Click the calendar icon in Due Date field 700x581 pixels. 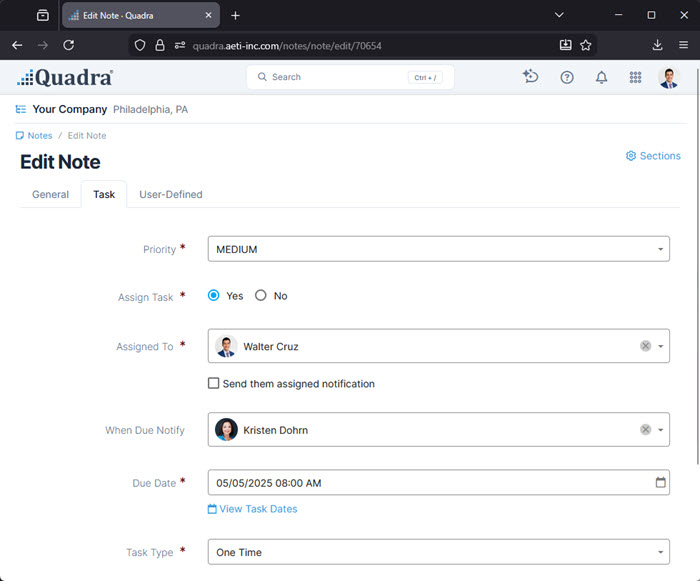click(x=661, y=483)
